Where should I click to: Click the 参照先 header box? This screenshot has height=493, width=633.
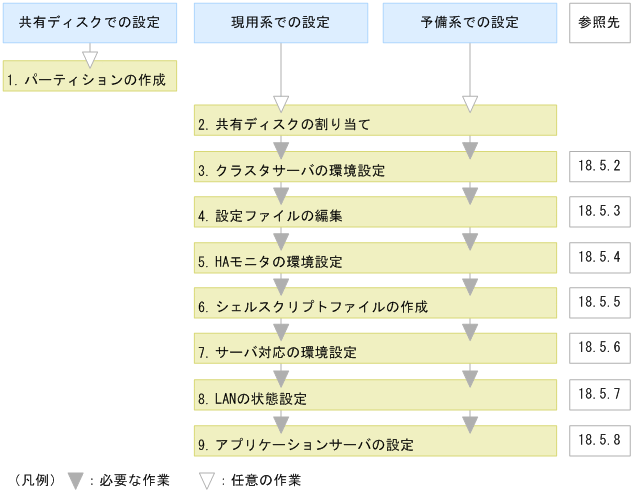(x=599, y=23)
